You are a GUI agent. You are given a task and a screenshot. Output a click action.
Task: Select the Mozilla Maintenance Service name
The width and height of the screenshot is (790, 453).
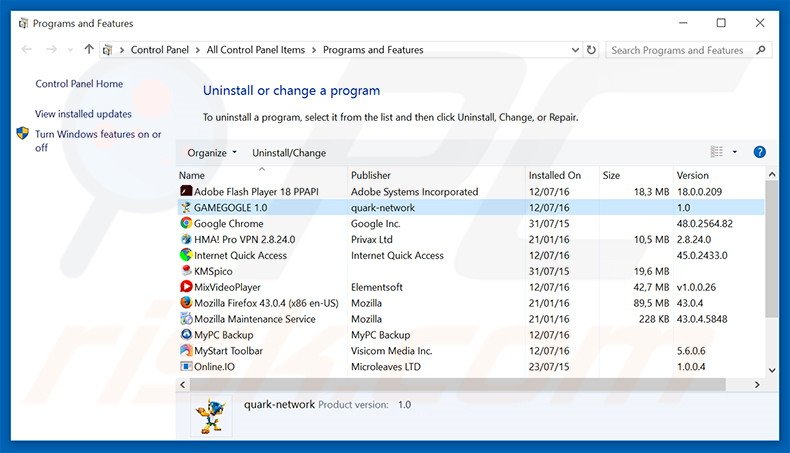point(254,319)
